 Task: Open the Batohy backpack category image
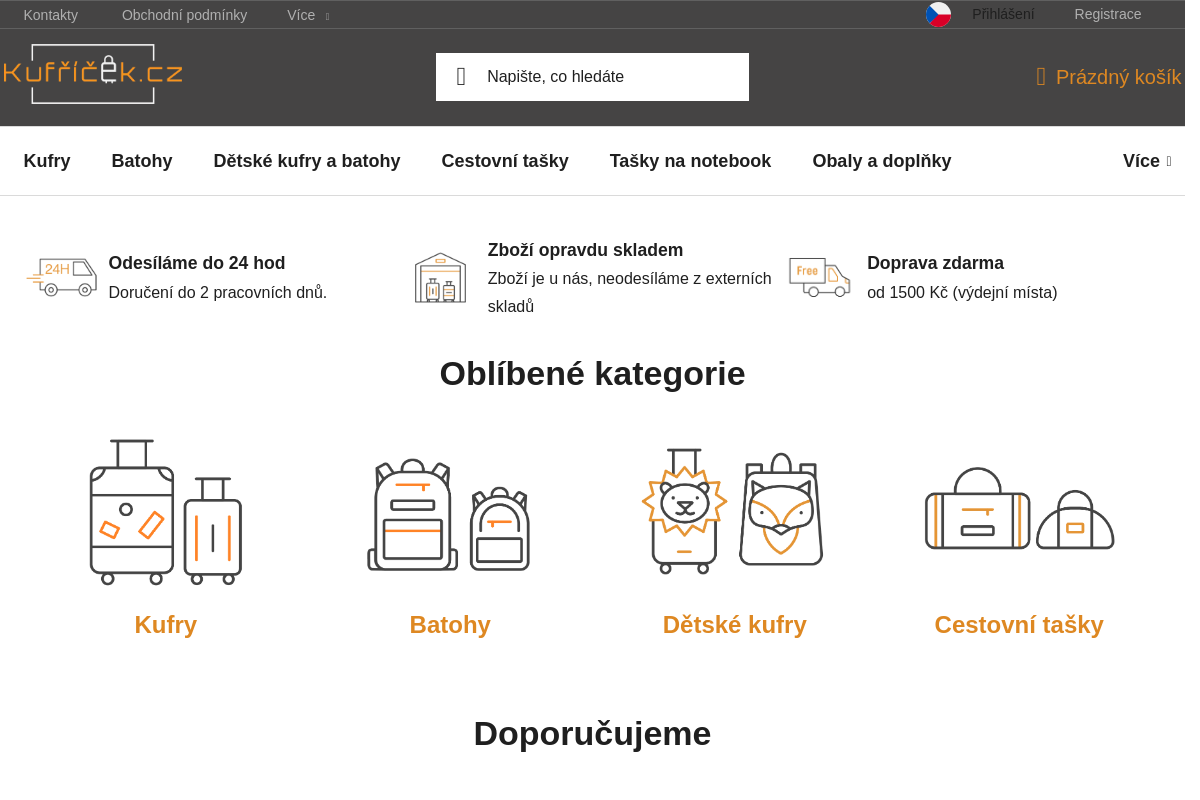click(x=449, y=515)
